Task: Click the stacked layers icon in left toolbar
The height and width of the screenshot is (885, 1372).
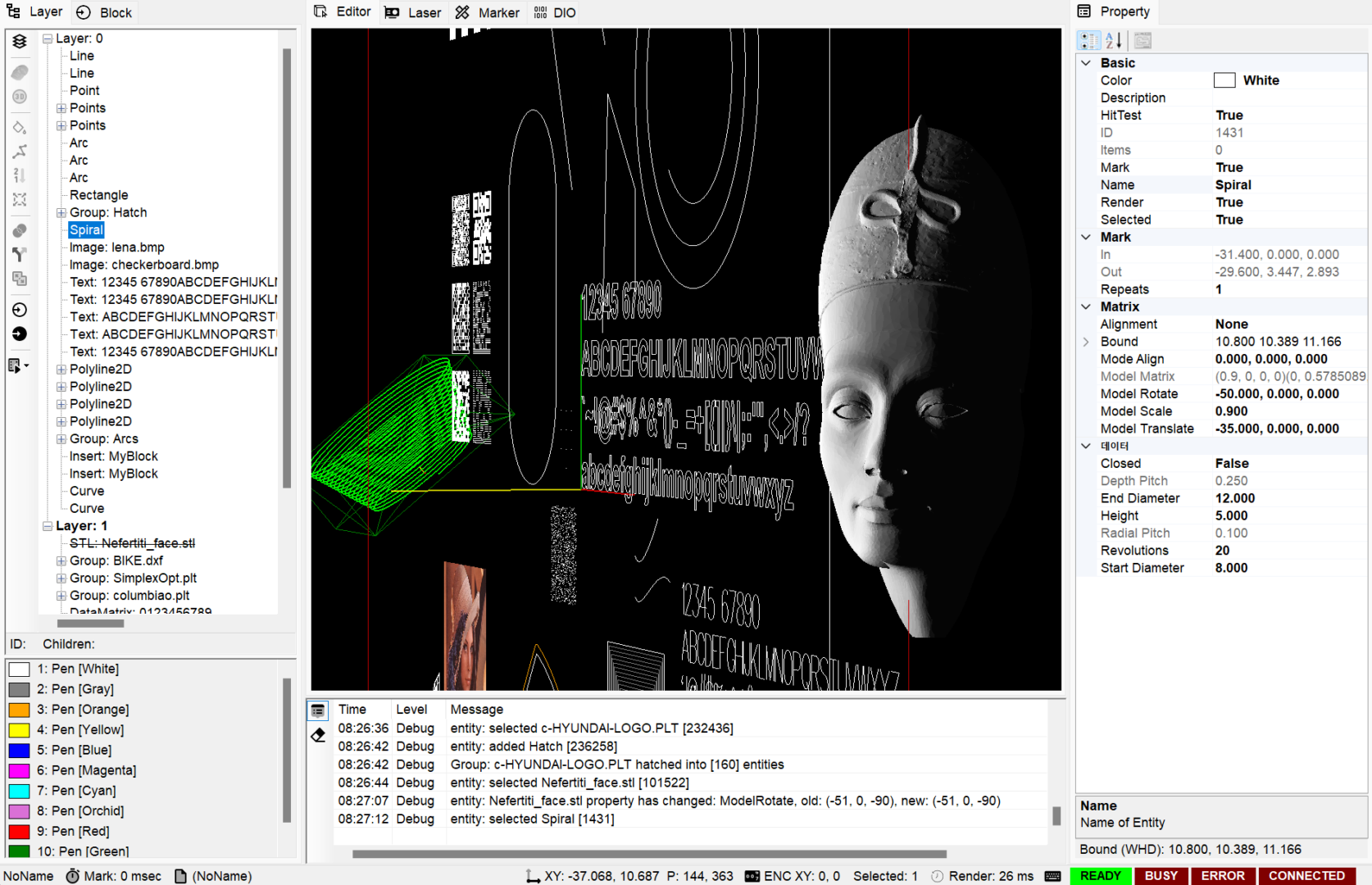Action: pyautogui.click(x=20, y=41)
